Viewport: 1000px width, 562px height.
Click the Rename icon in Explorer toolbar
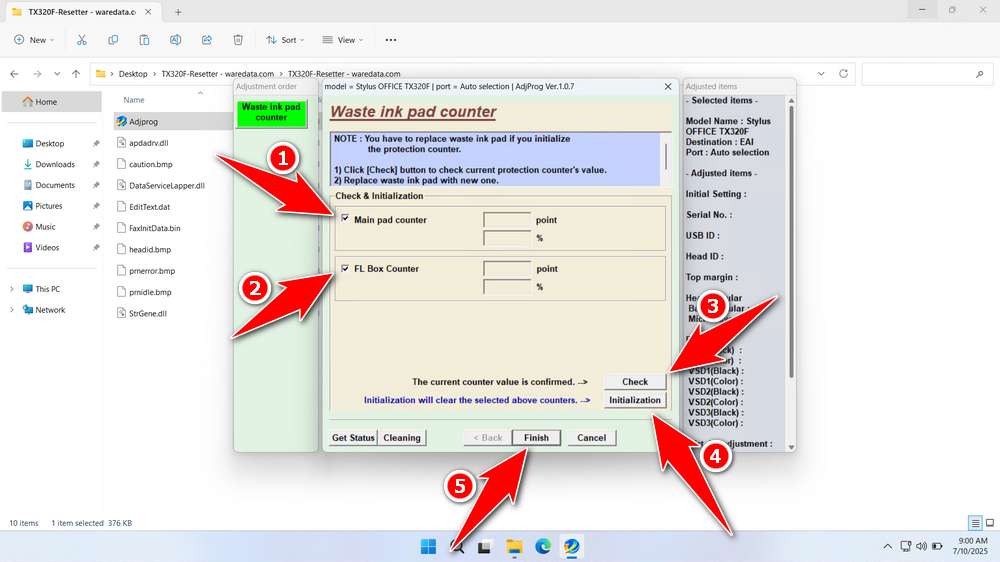175,40
